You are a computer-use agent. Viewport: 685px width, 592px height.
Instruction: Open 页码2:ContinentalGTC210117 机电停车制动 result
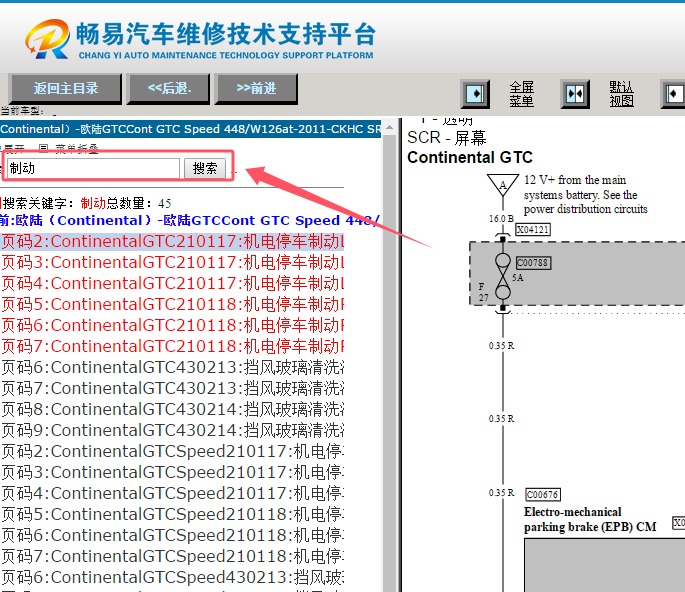tap(173, 242)
